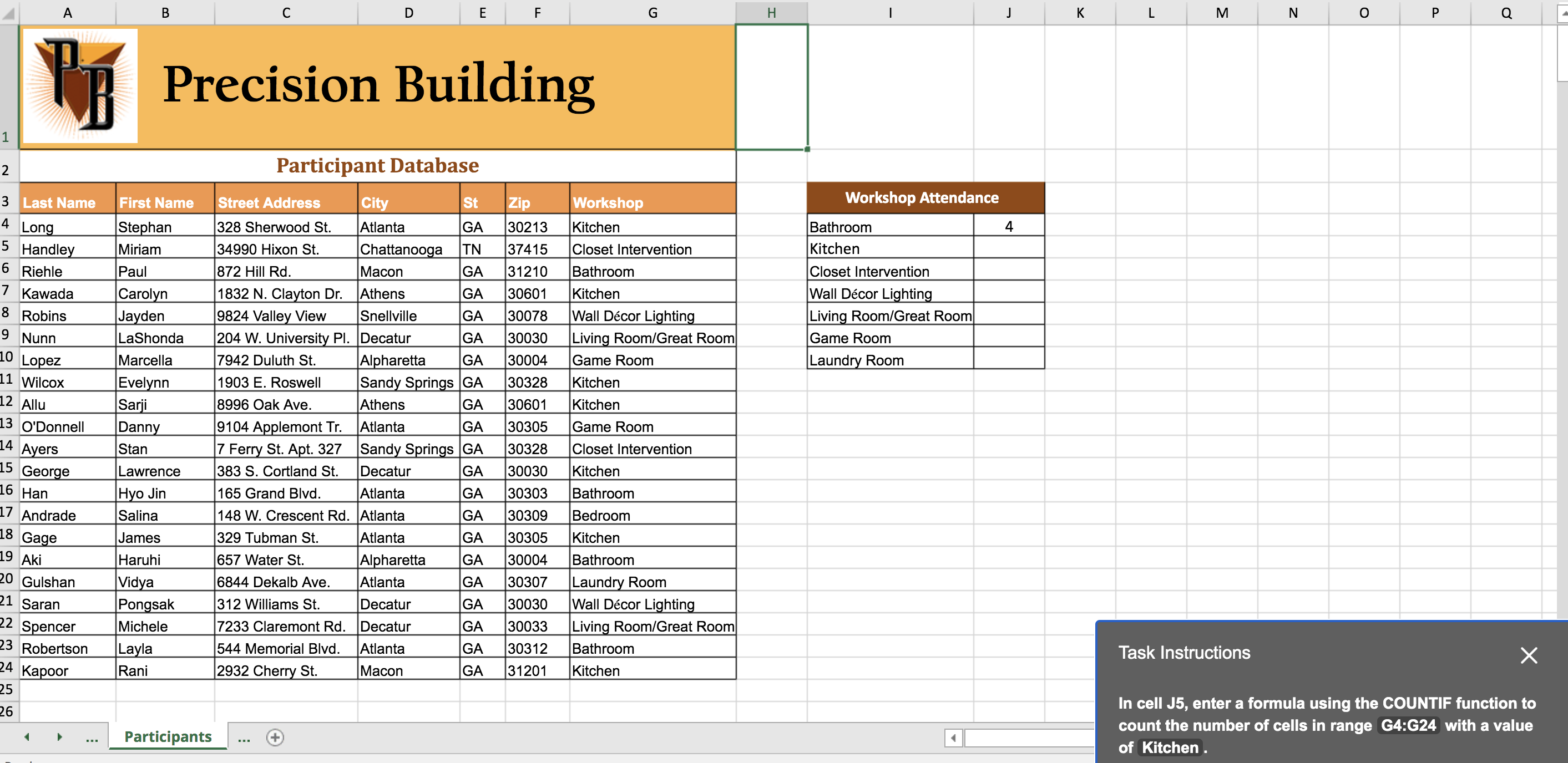Select column J header

pos(1009,13)
